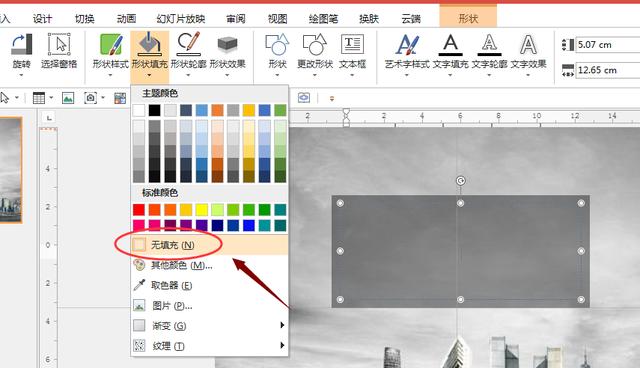Click the rotation handle above the rectangle
This screenshot has width=640, height=368.
click(460, 181)
